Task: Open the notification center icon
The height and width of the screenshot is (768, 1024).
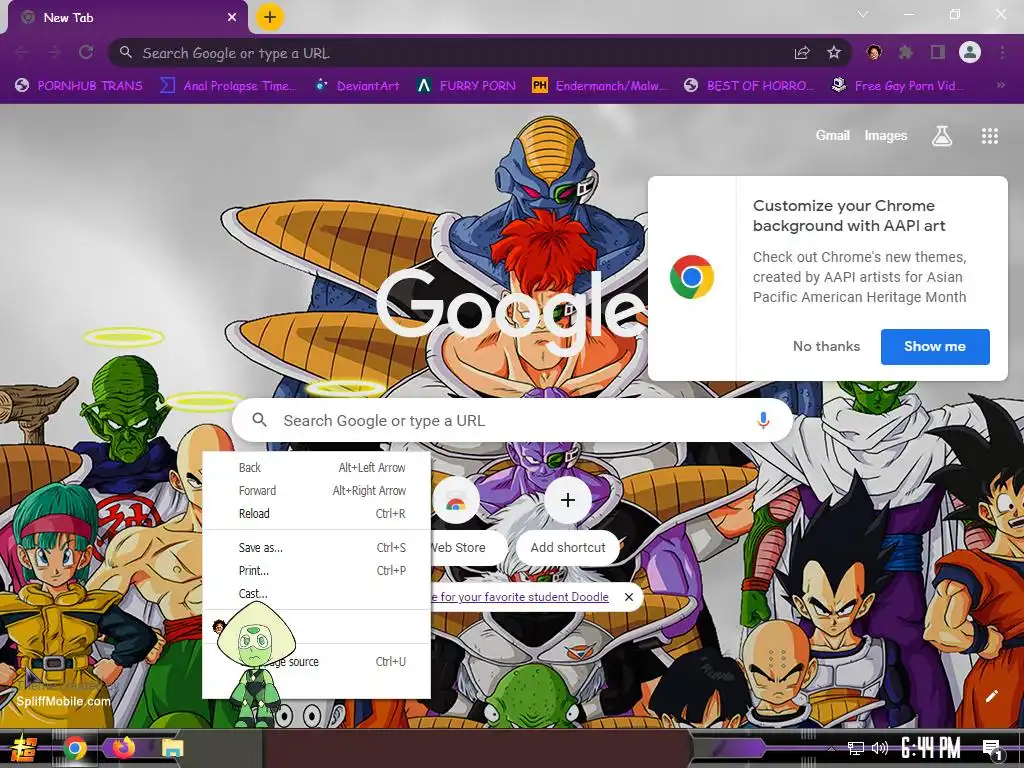Action: (992, 750)
